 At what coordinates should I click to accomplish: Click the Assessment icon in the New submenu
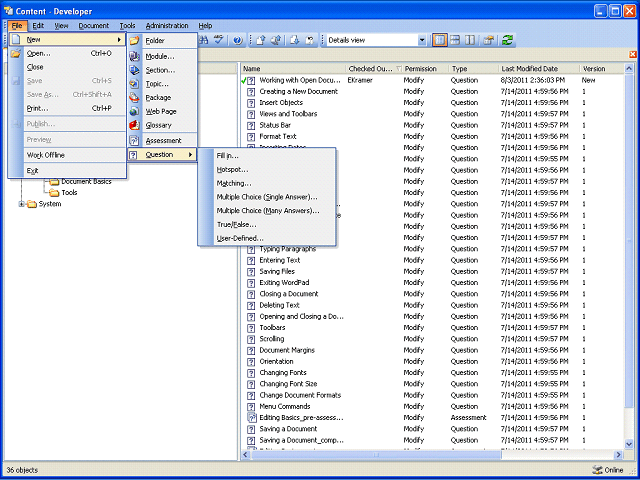click(134, 140)
